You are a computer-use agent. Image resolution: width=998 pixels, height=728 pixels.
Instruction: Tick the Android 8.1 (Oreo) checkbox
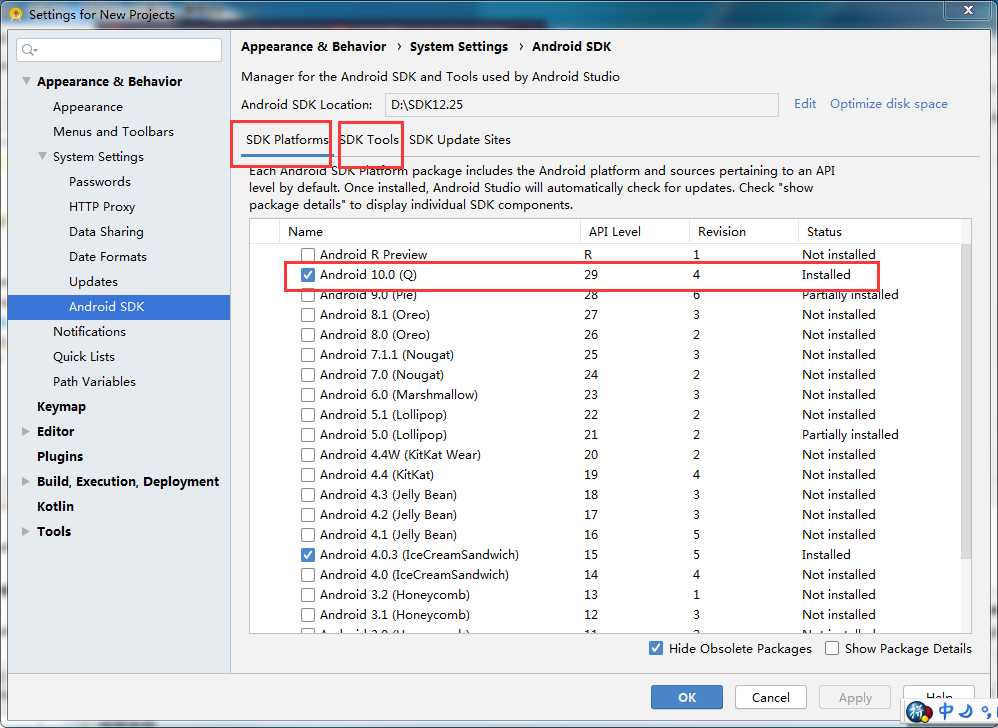coord(308,315)
